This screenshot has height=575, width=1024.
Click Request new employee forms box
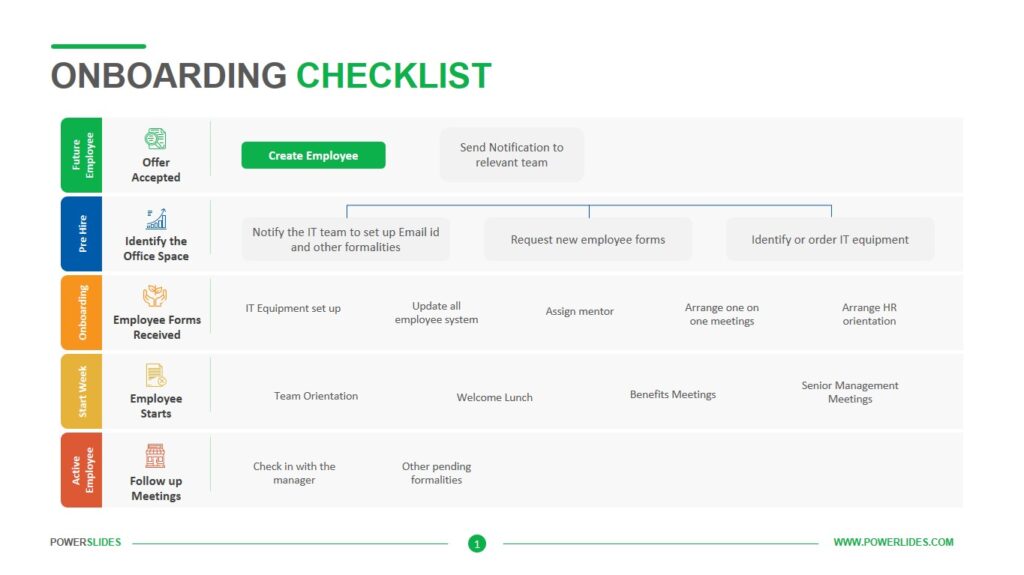click(x=588, y=240)
